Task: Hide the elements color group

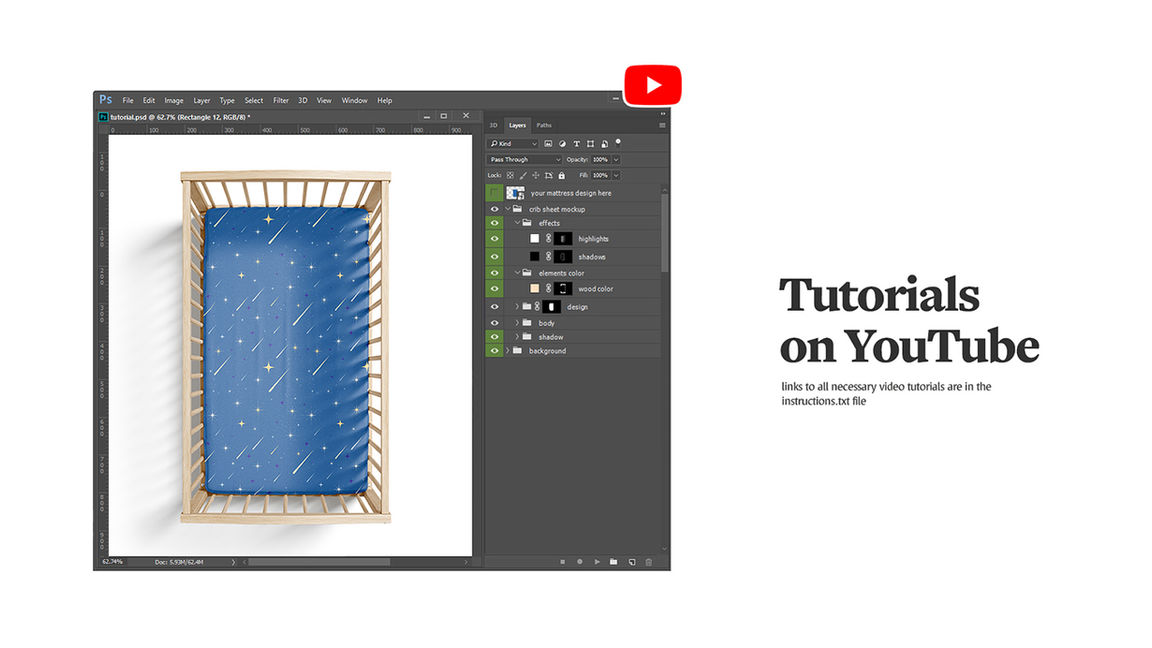Action: pyautogui.click(x=494, y=273)
